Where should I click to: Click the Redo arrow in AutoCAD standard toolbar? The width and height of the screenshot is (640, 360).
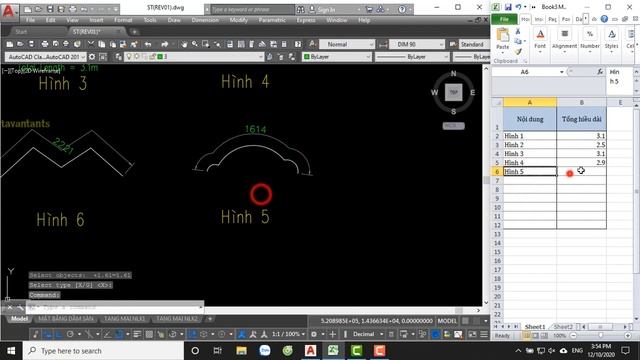coord(164,44)
